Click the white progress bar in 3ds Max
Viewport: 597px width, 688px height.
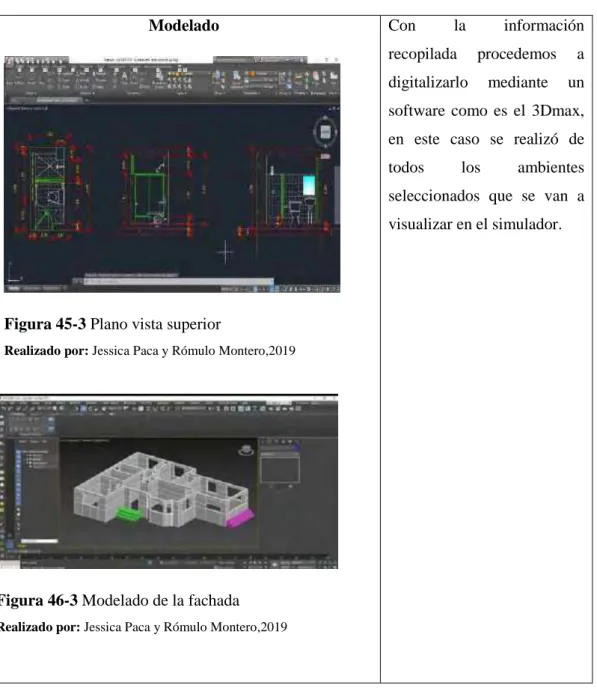39,541
